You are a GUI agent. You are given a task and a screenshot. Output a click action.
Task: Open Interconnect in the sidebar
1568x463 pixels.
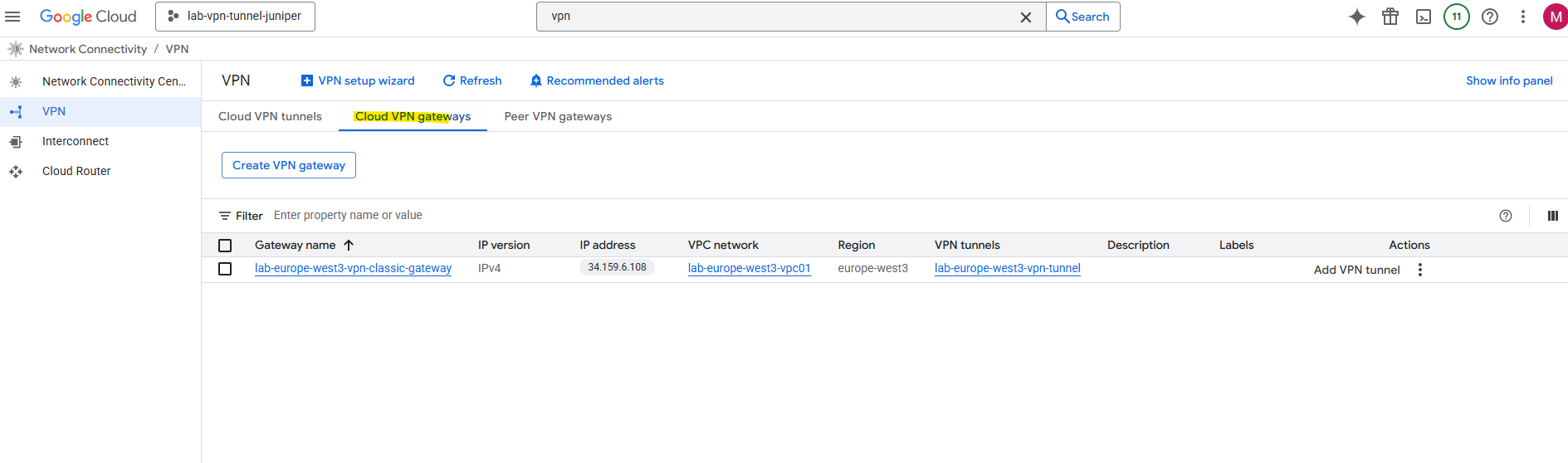point(100,141)
